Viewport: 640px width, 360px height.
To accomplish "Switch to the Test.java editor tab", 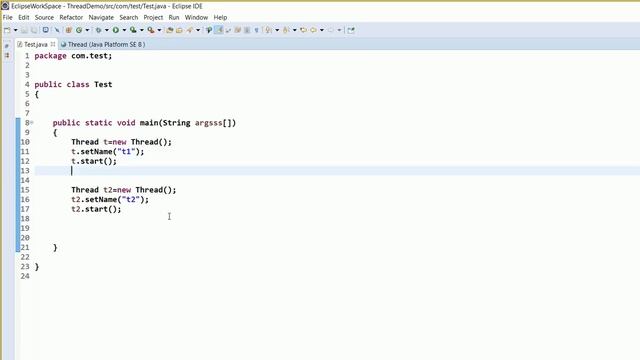I will 36,44.
